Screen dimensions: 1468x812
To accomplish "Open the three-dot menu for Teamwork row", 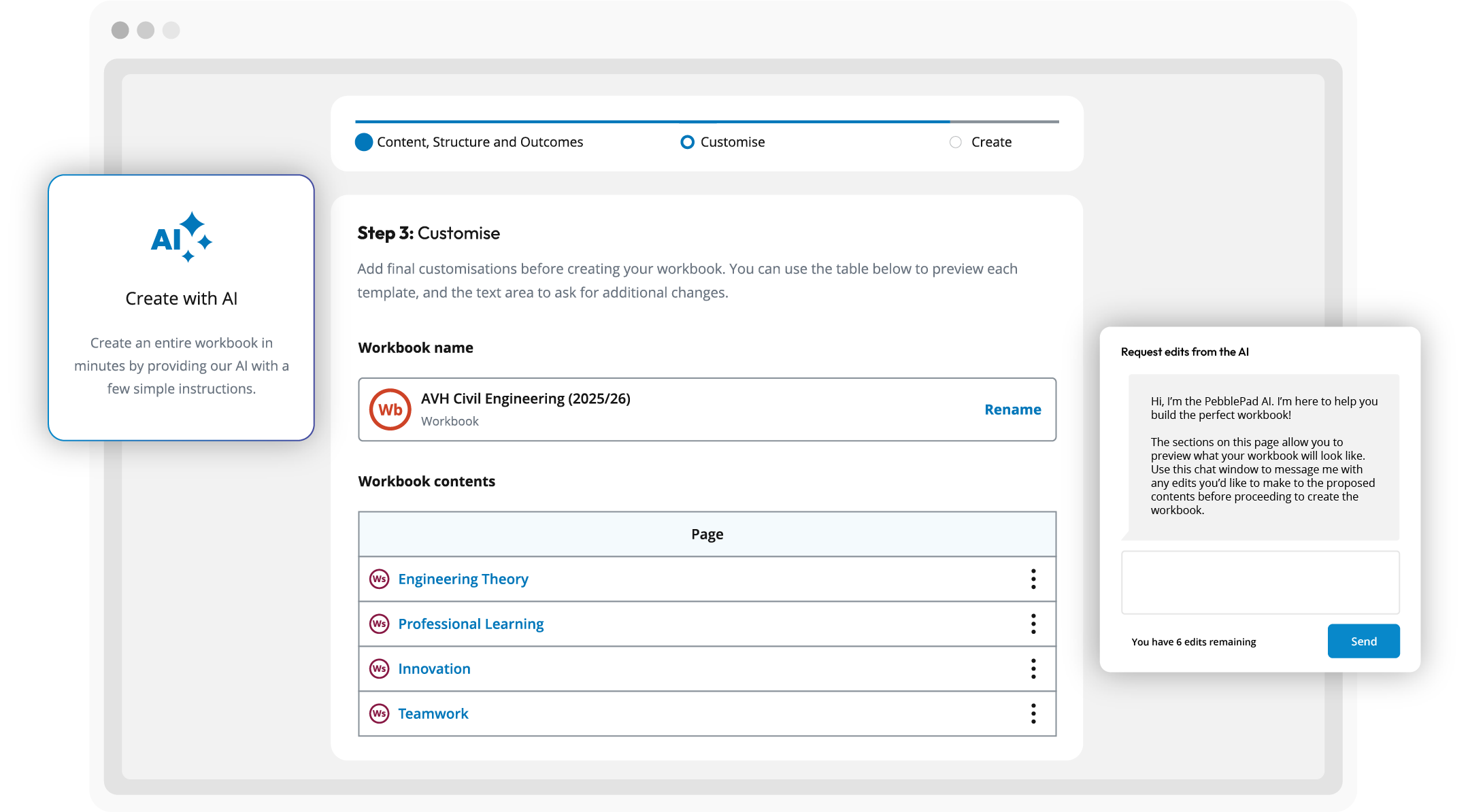I will click(1033, 713).
